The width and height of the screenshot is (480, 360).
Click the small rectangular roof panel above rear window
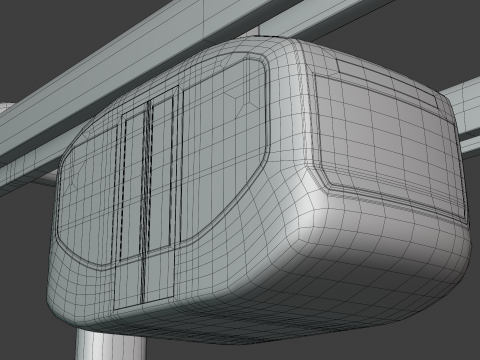[x=387, y=83]
